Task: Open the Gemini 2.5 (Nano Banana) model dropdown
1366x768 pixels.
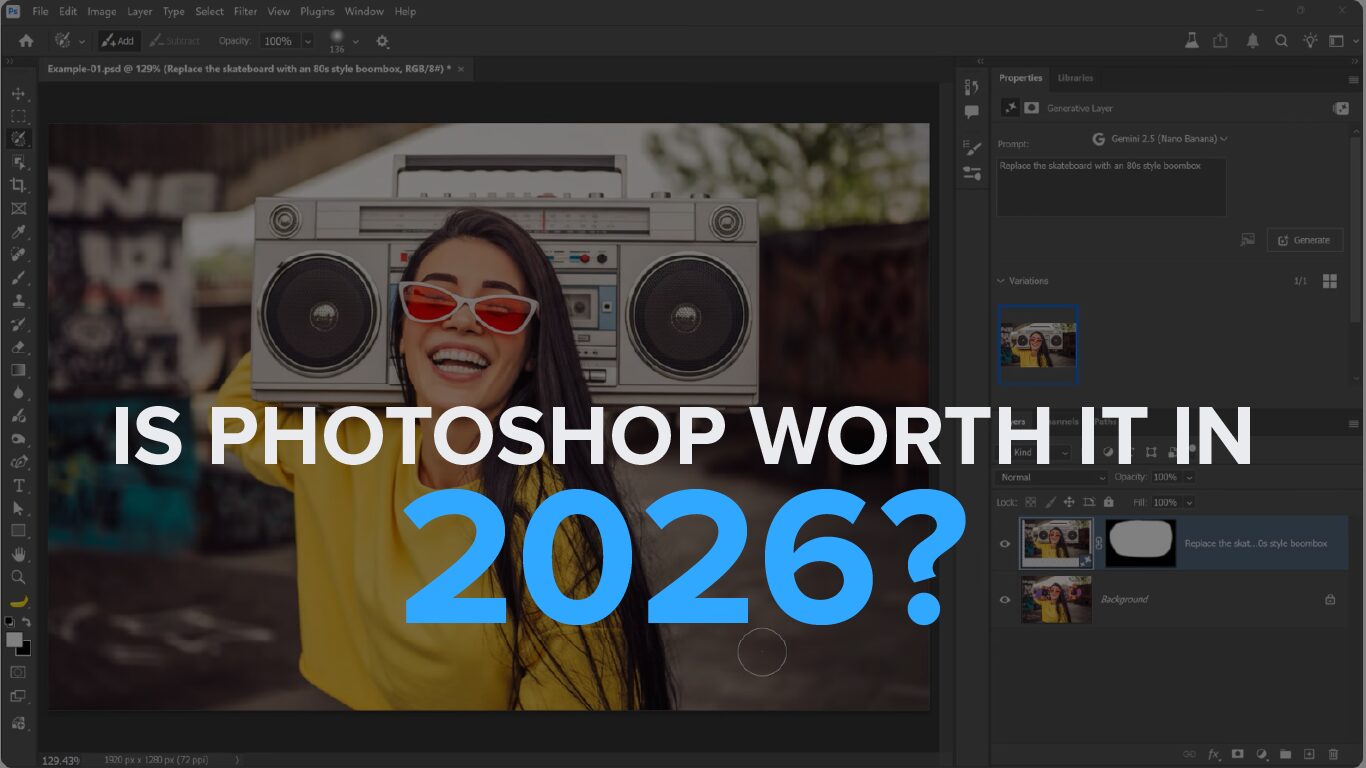Action: pyautogui.click(x=1160, y=139)
